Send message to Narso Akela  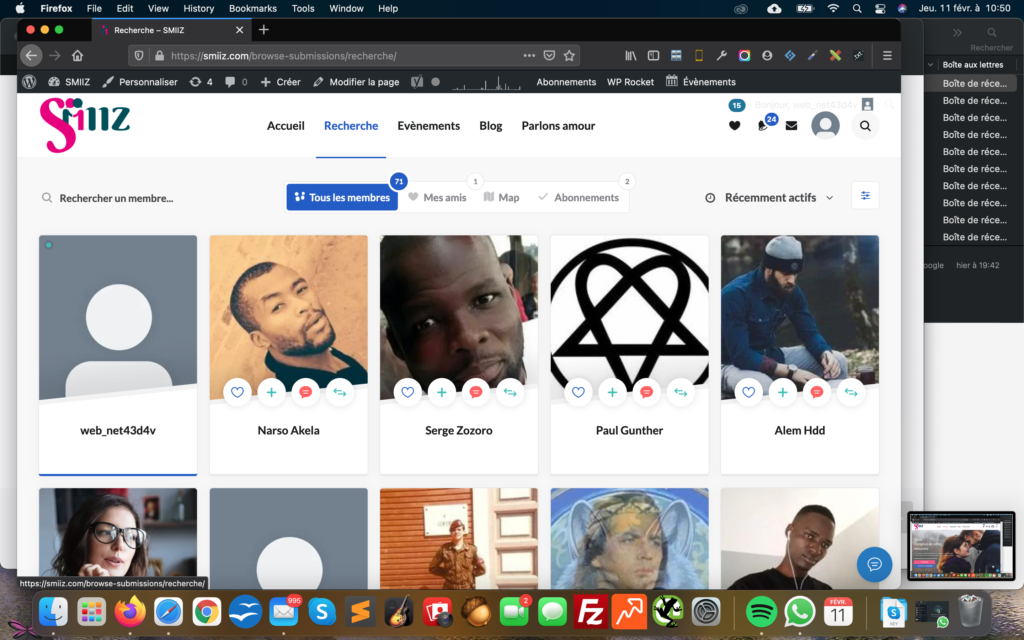pyautogui.click(x=305, y=392)
